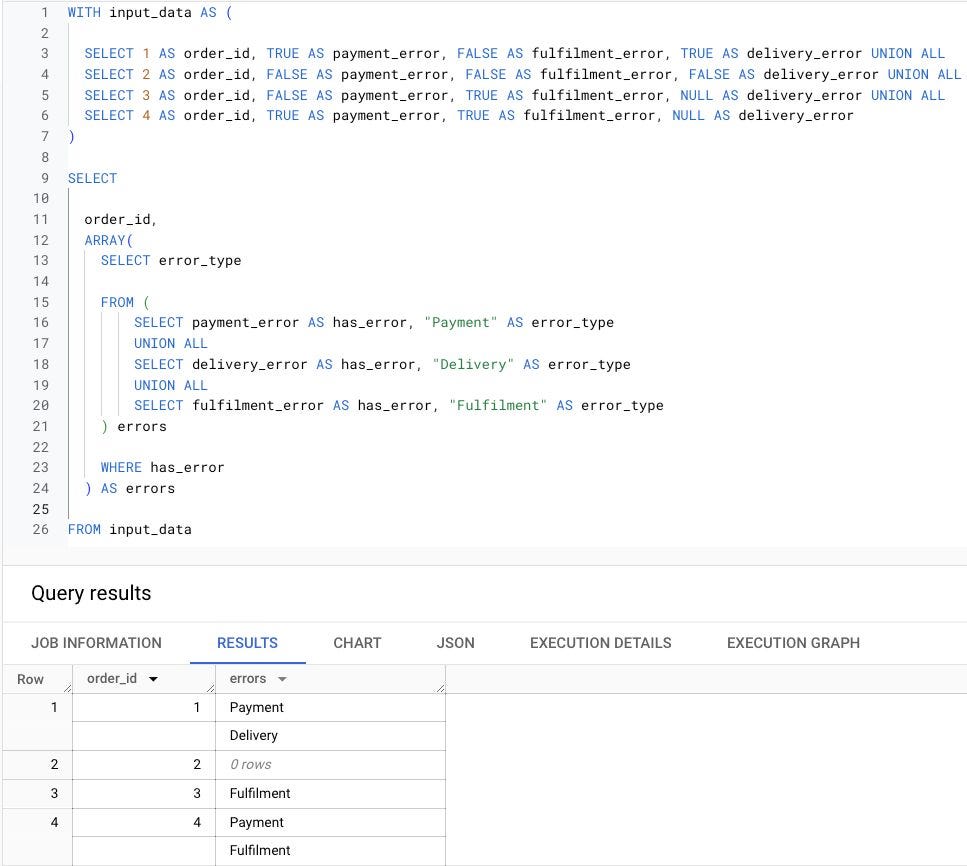The width and height of the screenshot is (967, 866).
Task: Click the order_id column header label
Action: 112,678
